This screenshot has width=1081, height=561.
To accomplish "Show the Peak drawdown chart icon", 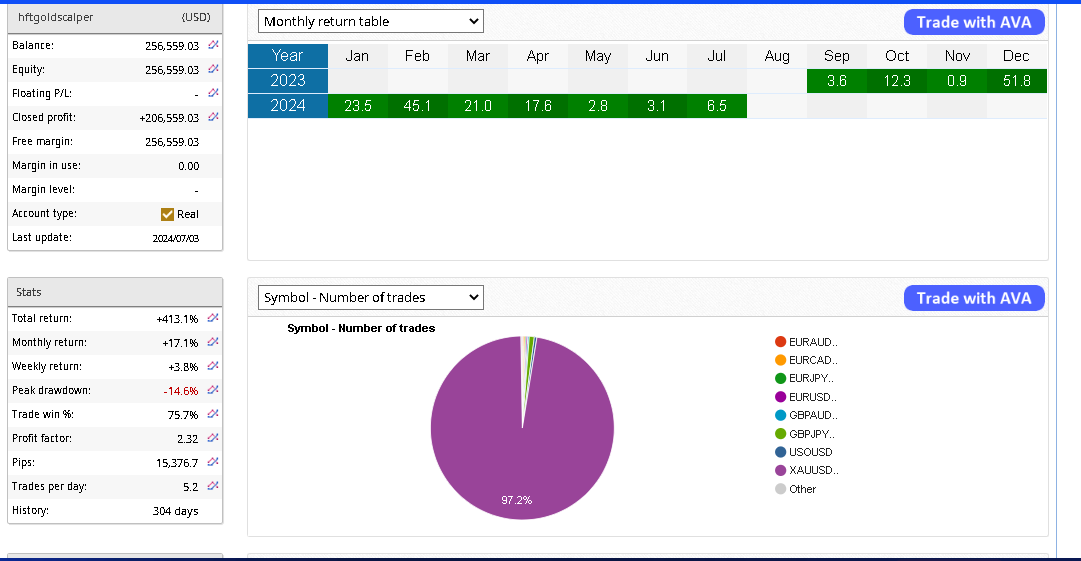I will [213, 391].
